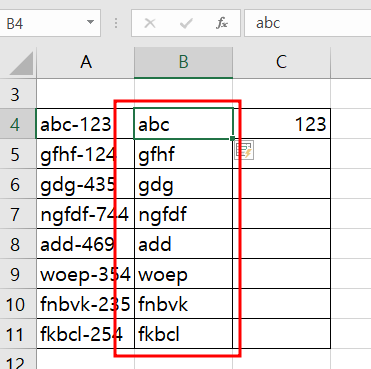Cancel entry with the X formula bar icon
Screen dimensions: 371x369
point(150,23)
